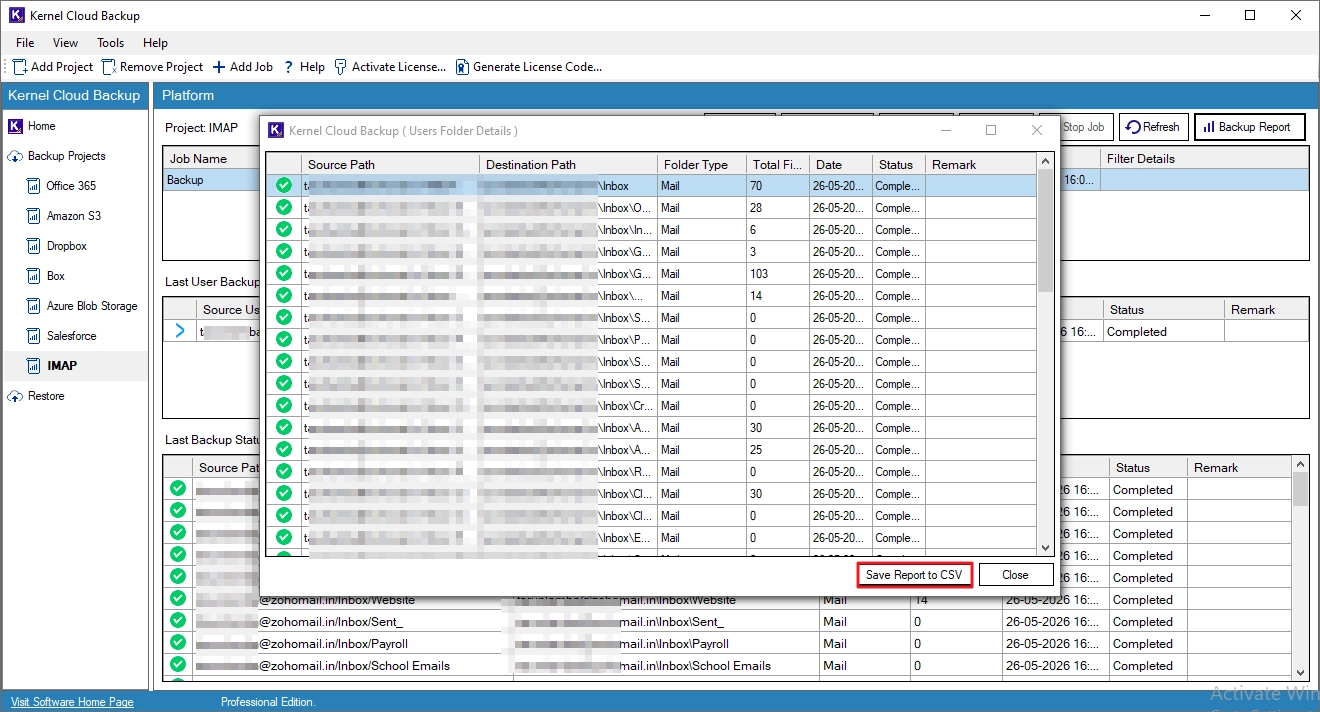Open the File menu
The image size is (1320, 712).
[x=25, y=43]
